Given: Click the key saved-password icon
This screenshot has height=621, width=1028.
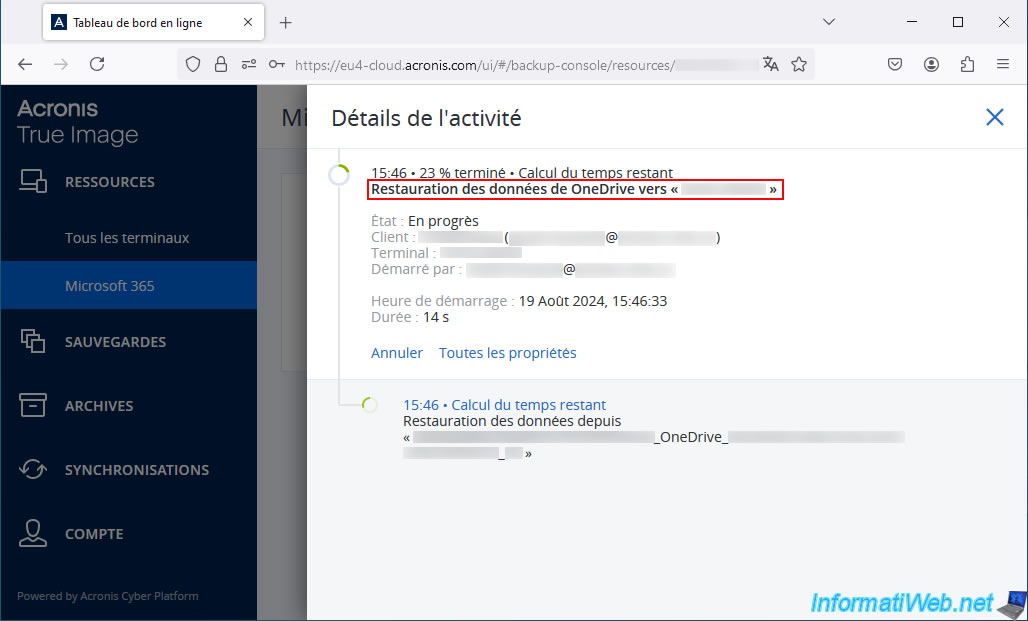Looking at the screenshot, I should pos(277,64).
